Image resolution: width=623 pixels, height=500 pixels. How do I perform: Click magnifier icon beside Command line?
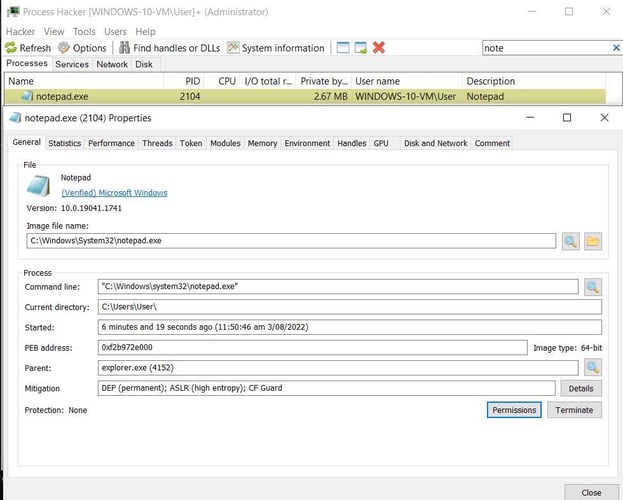pos(592,287)
